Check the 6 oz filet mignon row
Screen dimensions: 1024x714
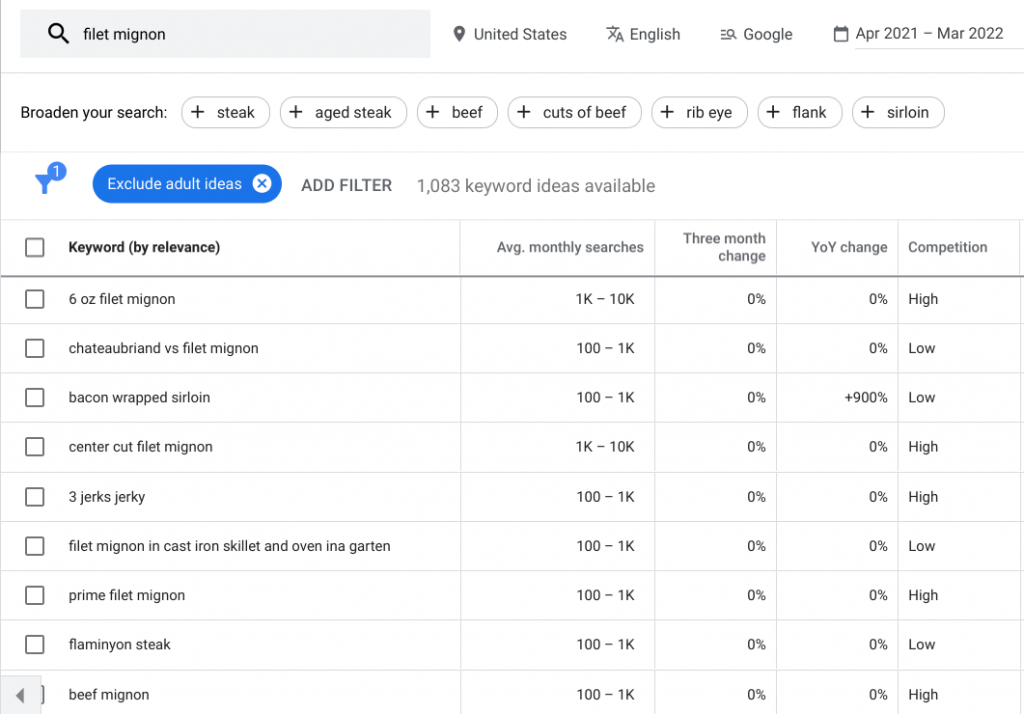35,299
